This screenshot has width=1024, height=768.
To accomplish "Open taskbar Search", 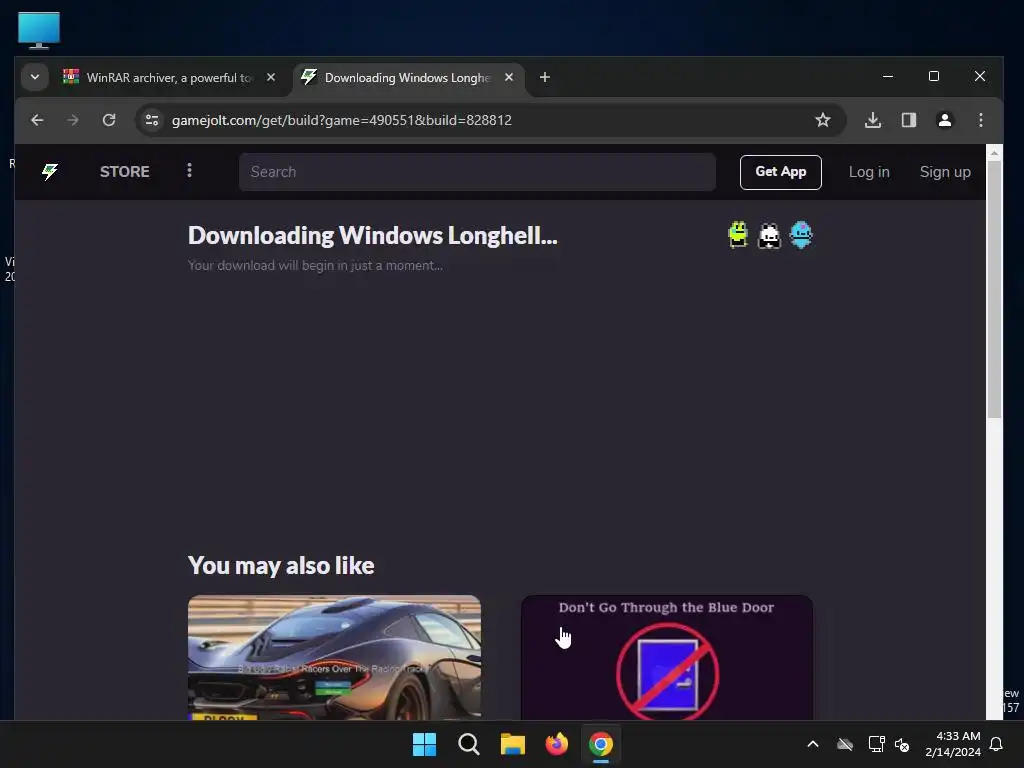I will 469,744.
